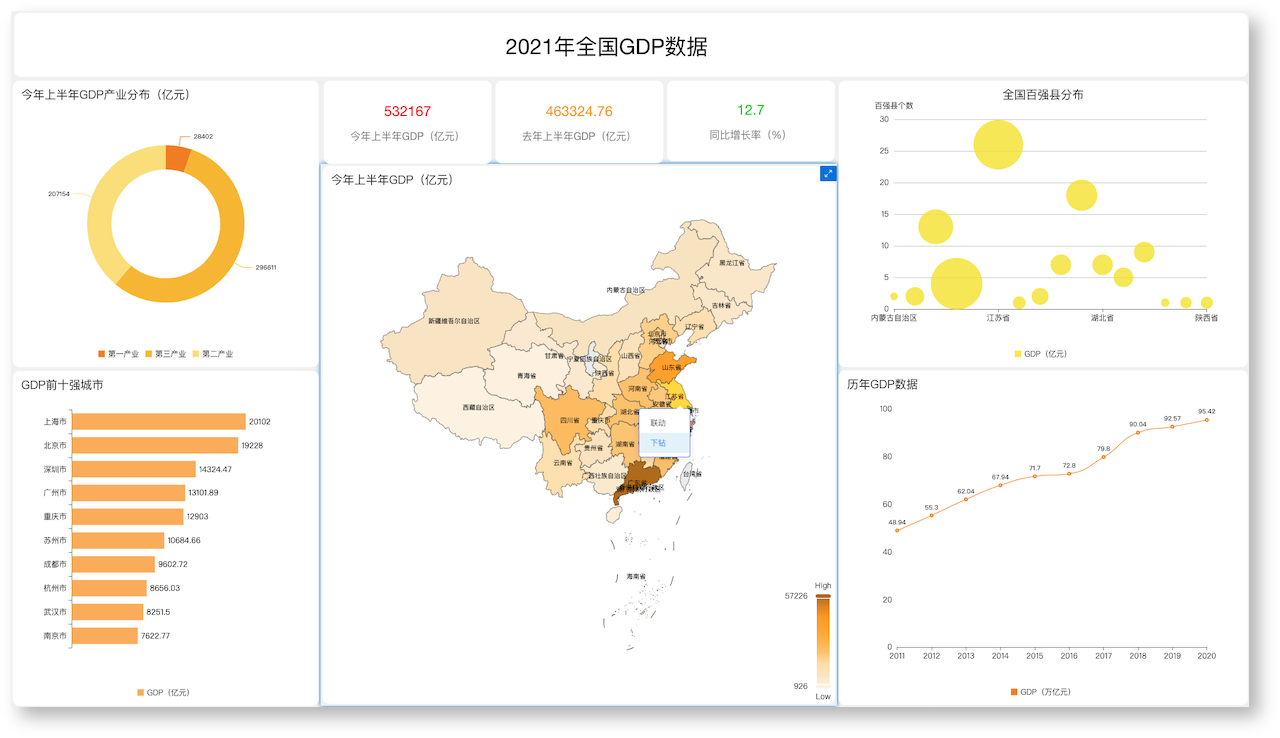Click the 历年GDP数据 chart title
Viewport: 1280px width, 738px height.
pos(882,384)
